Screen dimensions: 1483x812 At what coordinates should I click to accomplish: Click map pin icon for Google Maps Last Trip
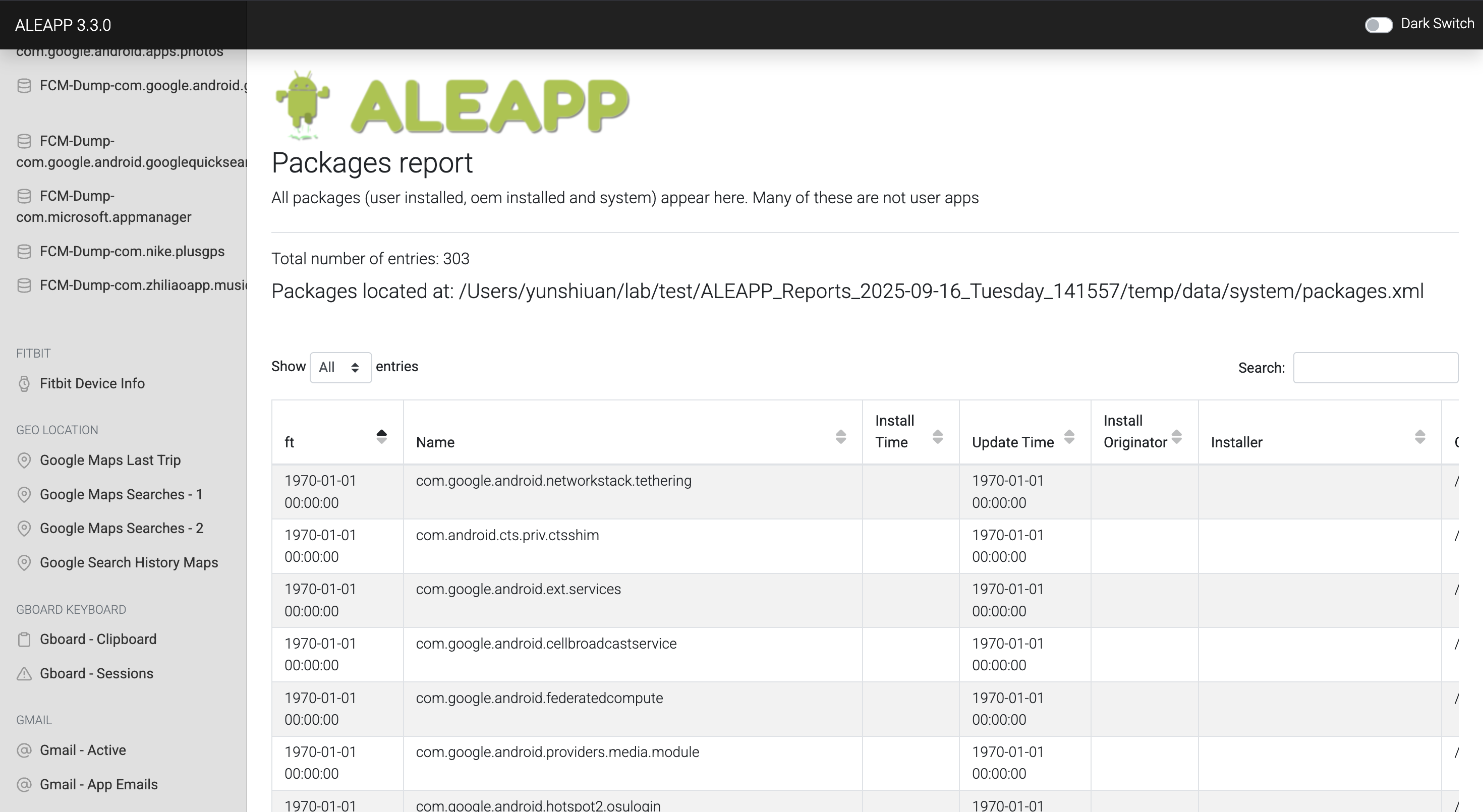pos(24,460)
